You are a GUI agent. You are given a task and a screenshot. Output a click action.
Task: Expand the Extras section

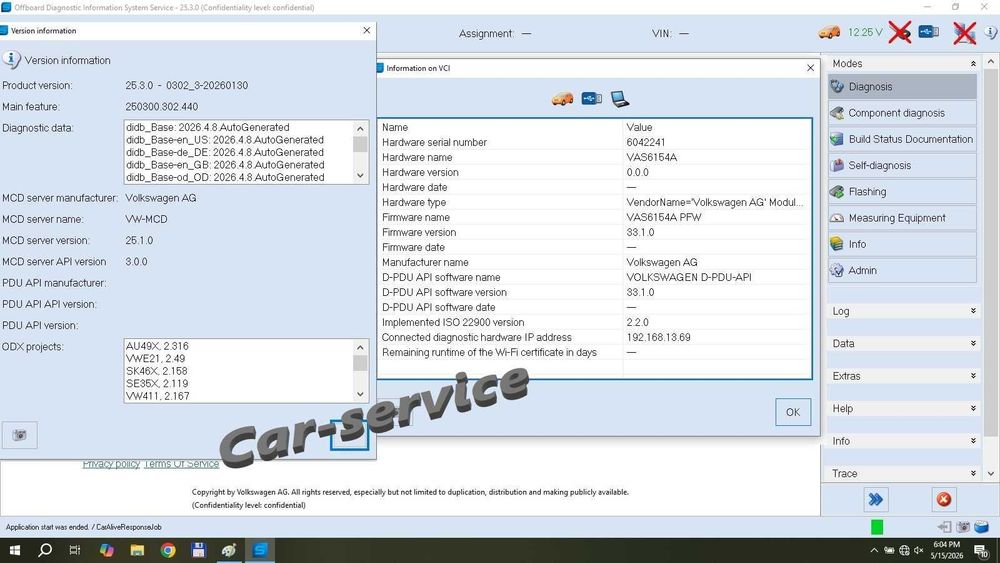(973, 376)
